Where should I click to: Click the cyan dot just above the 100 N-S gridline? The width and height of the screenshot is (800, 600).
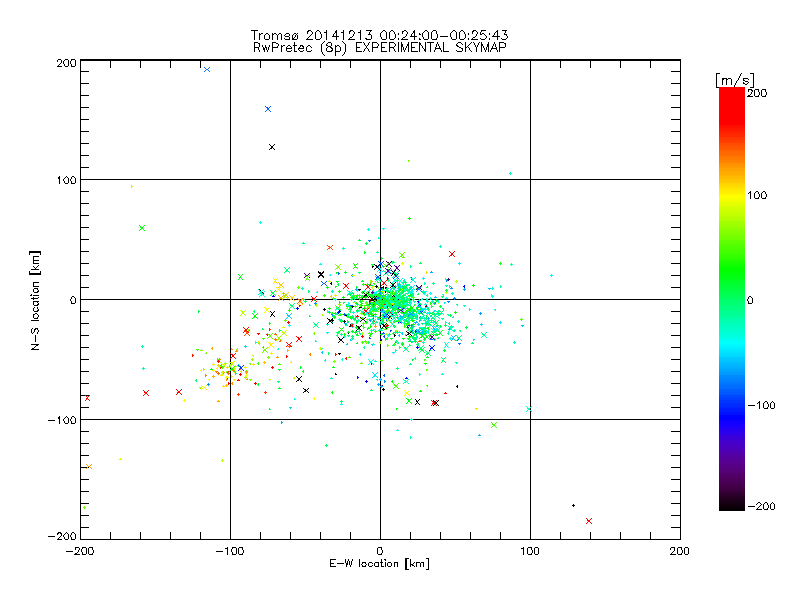[x=510, y=173]
